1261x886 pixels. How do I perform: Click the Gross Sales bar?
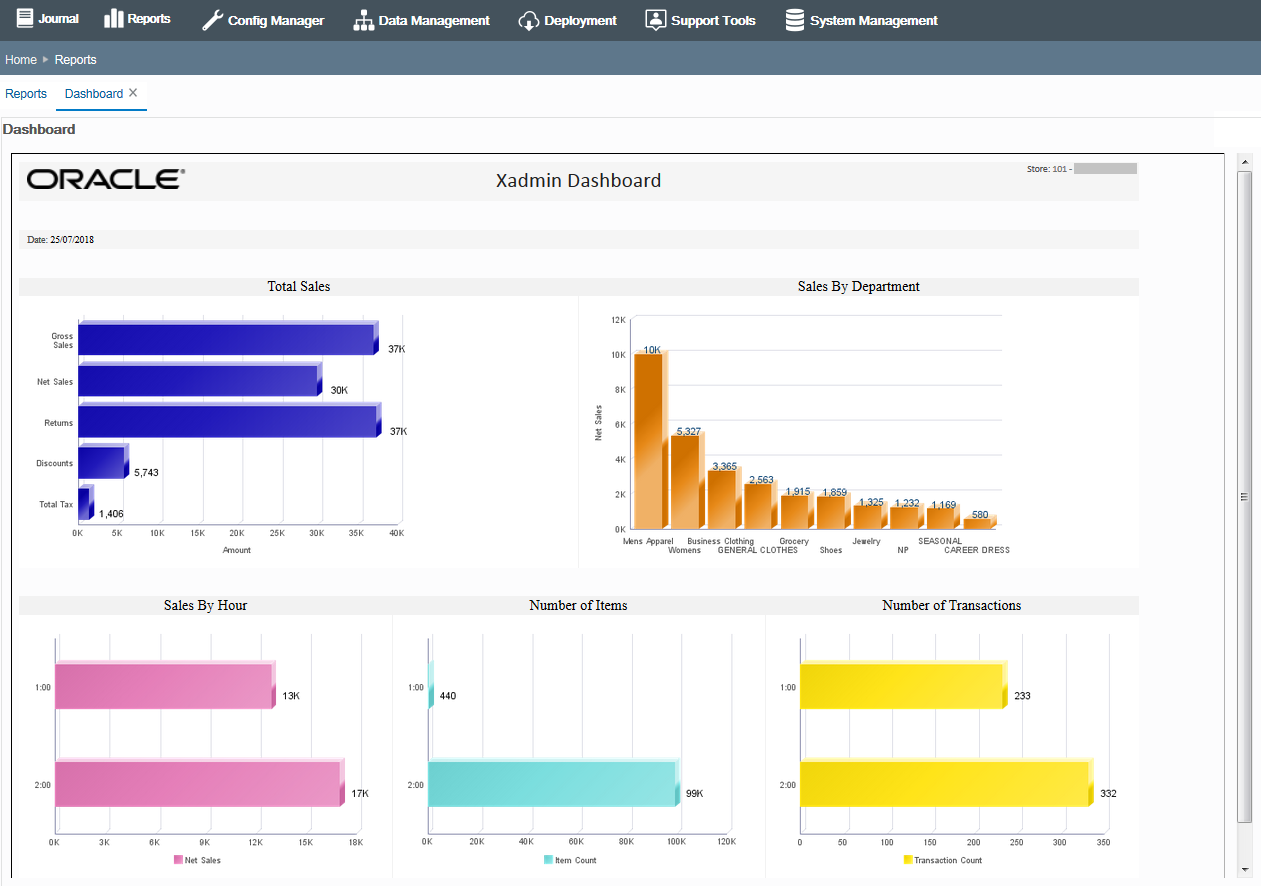click(x=225, y=338)
